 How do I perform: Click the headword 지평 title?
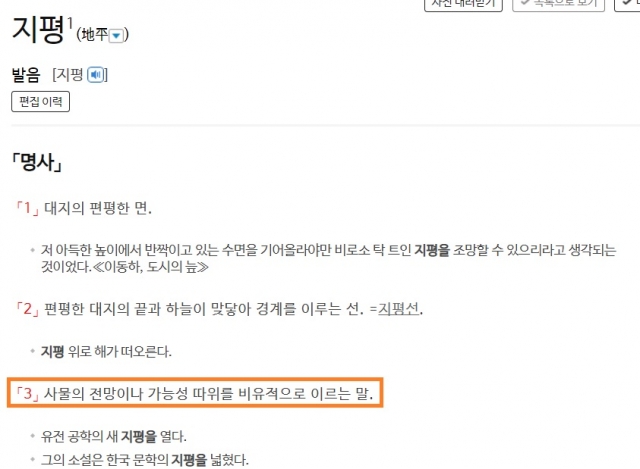click(38, 29)
